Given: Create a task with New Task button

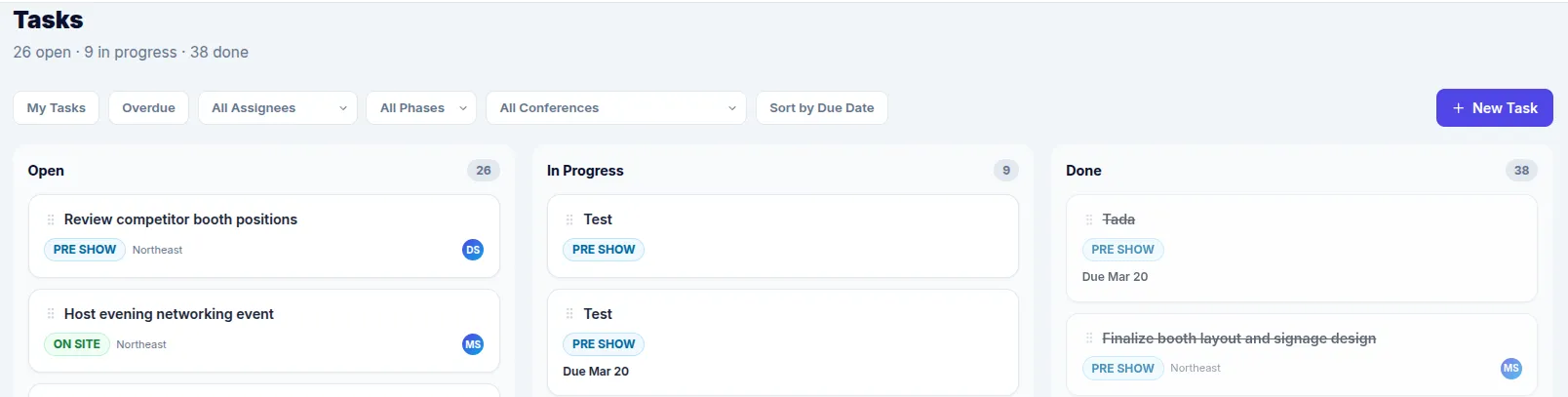Looking at the screenshot, I should [1494, 108].
